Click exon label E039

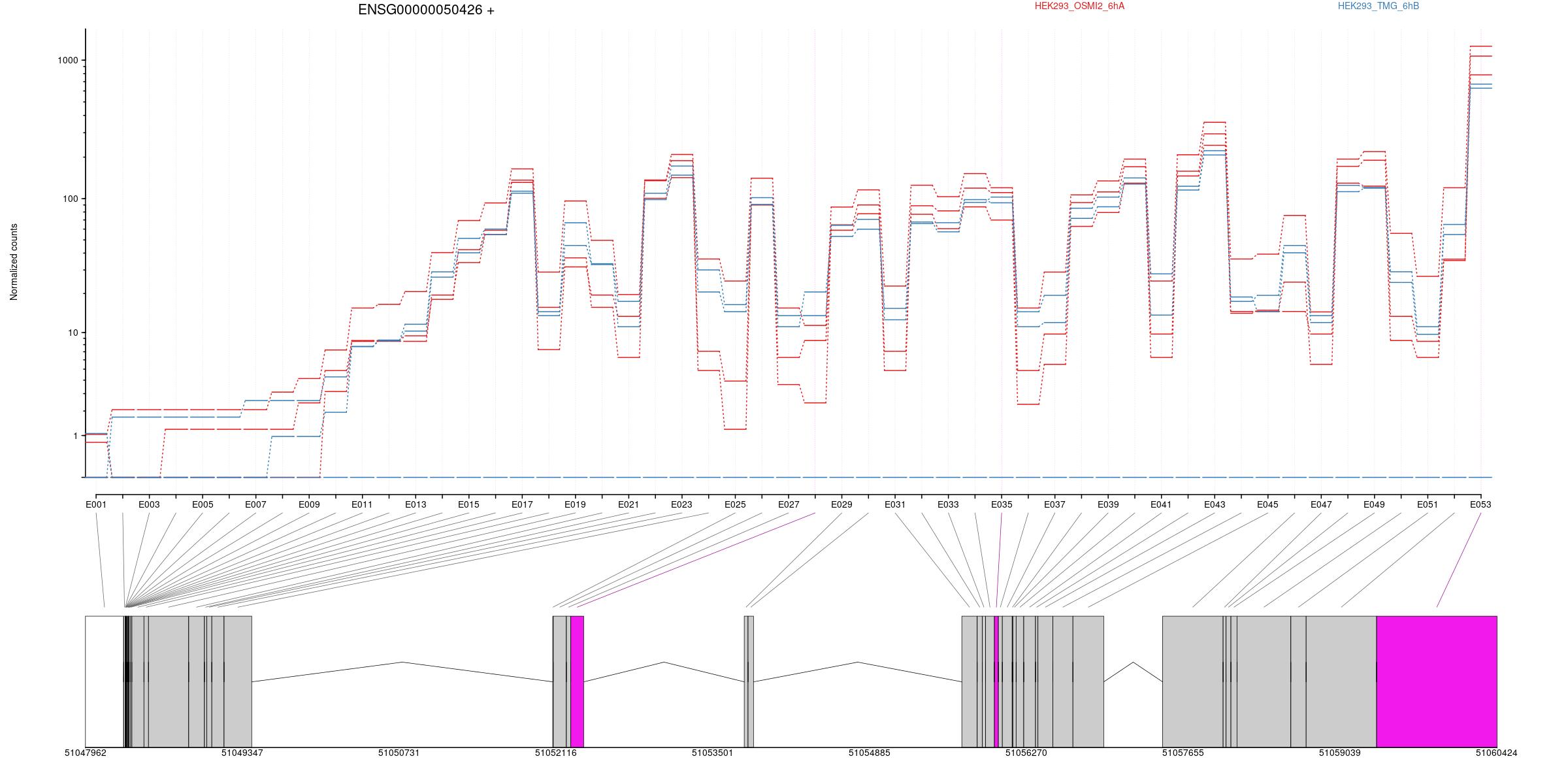[1108, 504]
